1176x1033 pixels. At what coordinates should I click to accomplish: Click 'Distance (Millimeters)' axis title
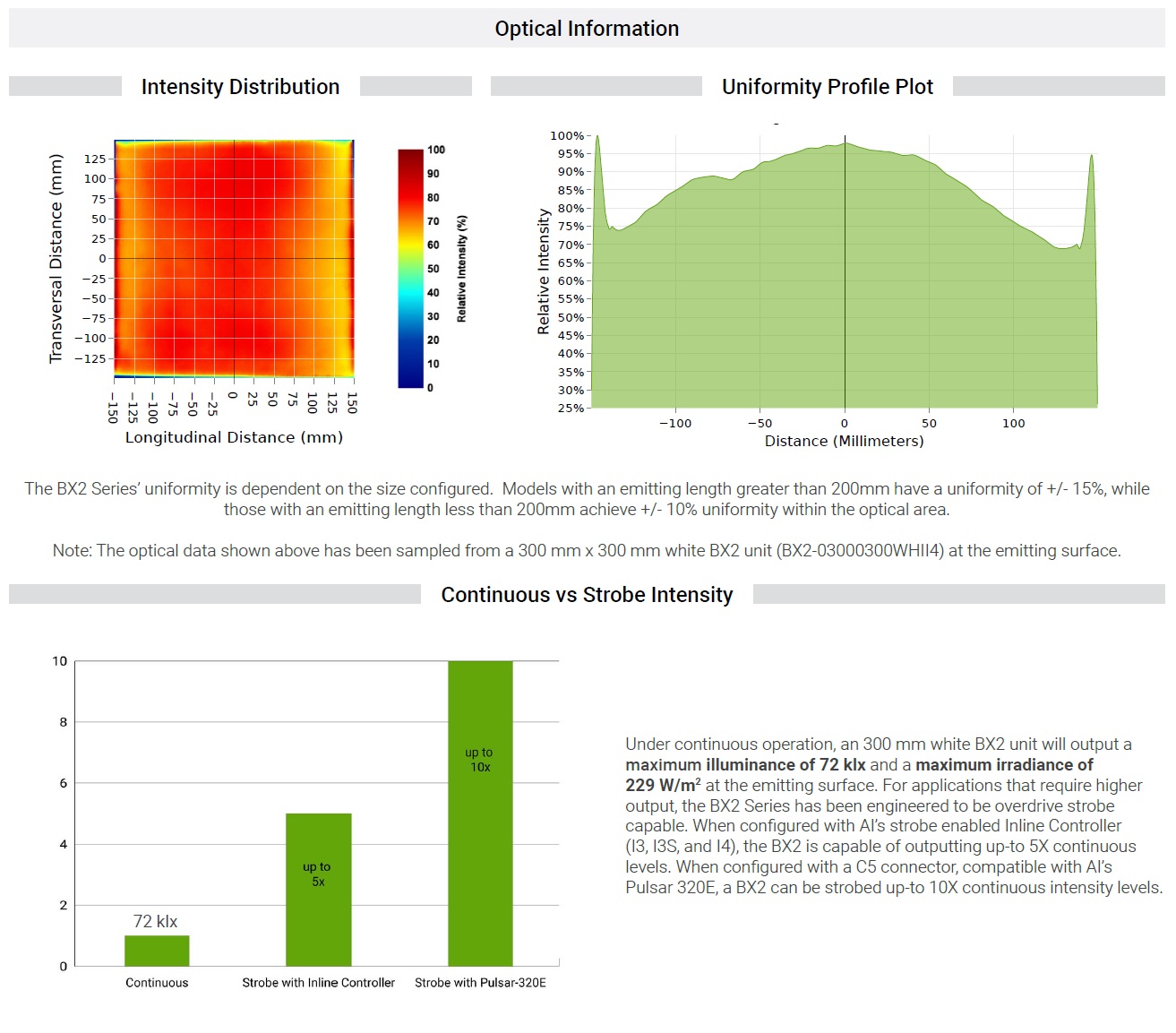click(845, 441)
